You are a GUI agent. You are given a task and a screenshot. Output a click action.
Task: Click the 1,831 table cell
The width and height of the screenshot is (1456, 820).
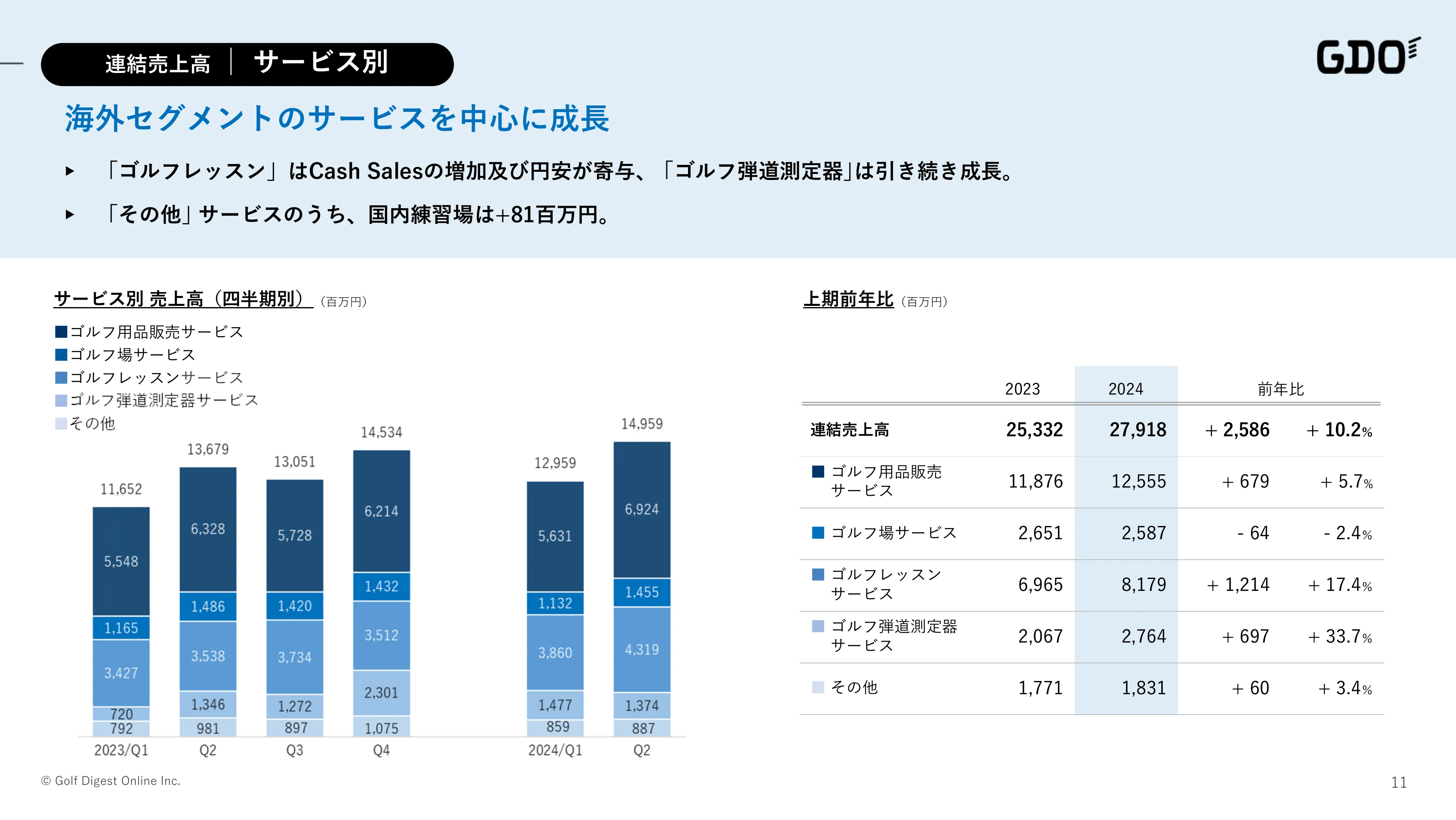(x=1144, y=688)
